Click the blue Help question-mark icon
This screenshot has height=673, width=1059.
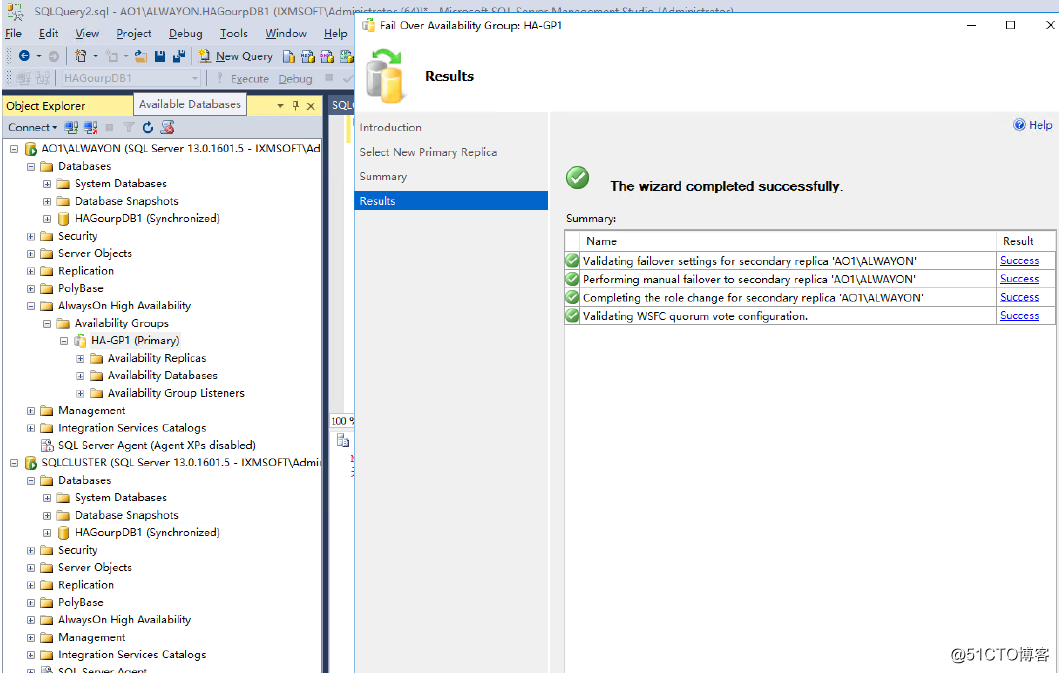point(1019,124)
